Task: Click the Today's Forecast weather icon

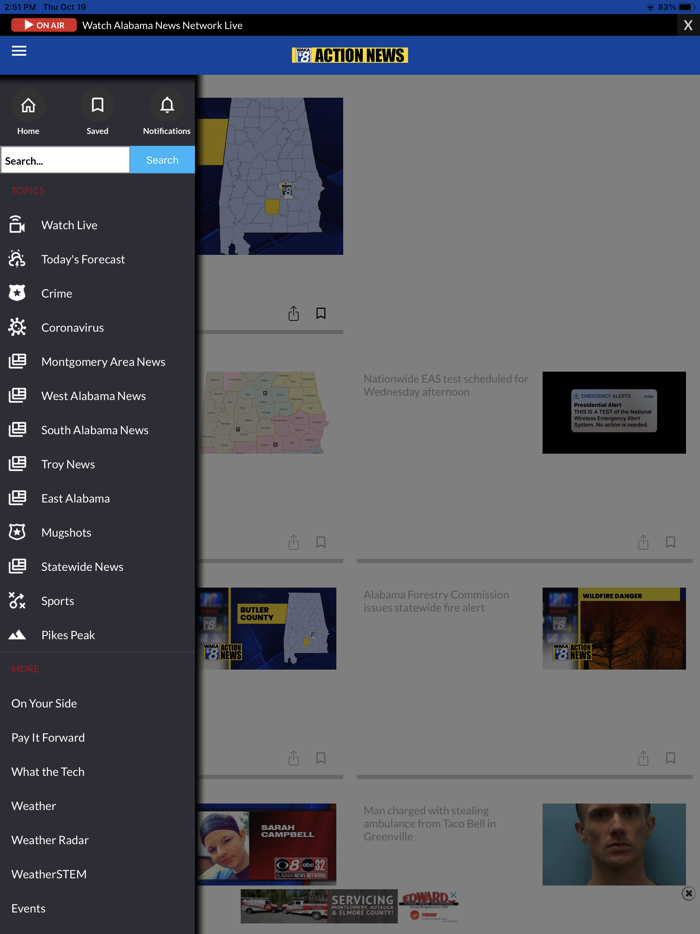Action: click(x=17, y=259)
